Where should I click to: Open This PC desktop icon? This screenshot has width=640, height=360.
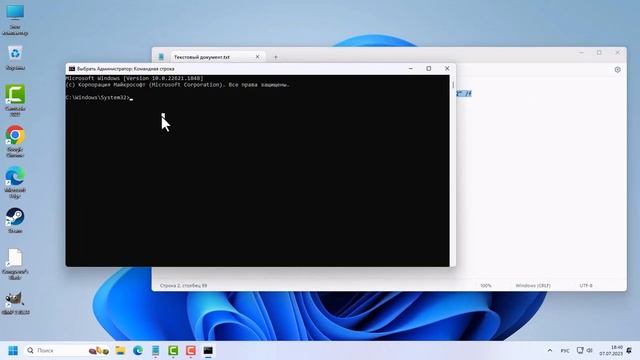click(15, 20)
